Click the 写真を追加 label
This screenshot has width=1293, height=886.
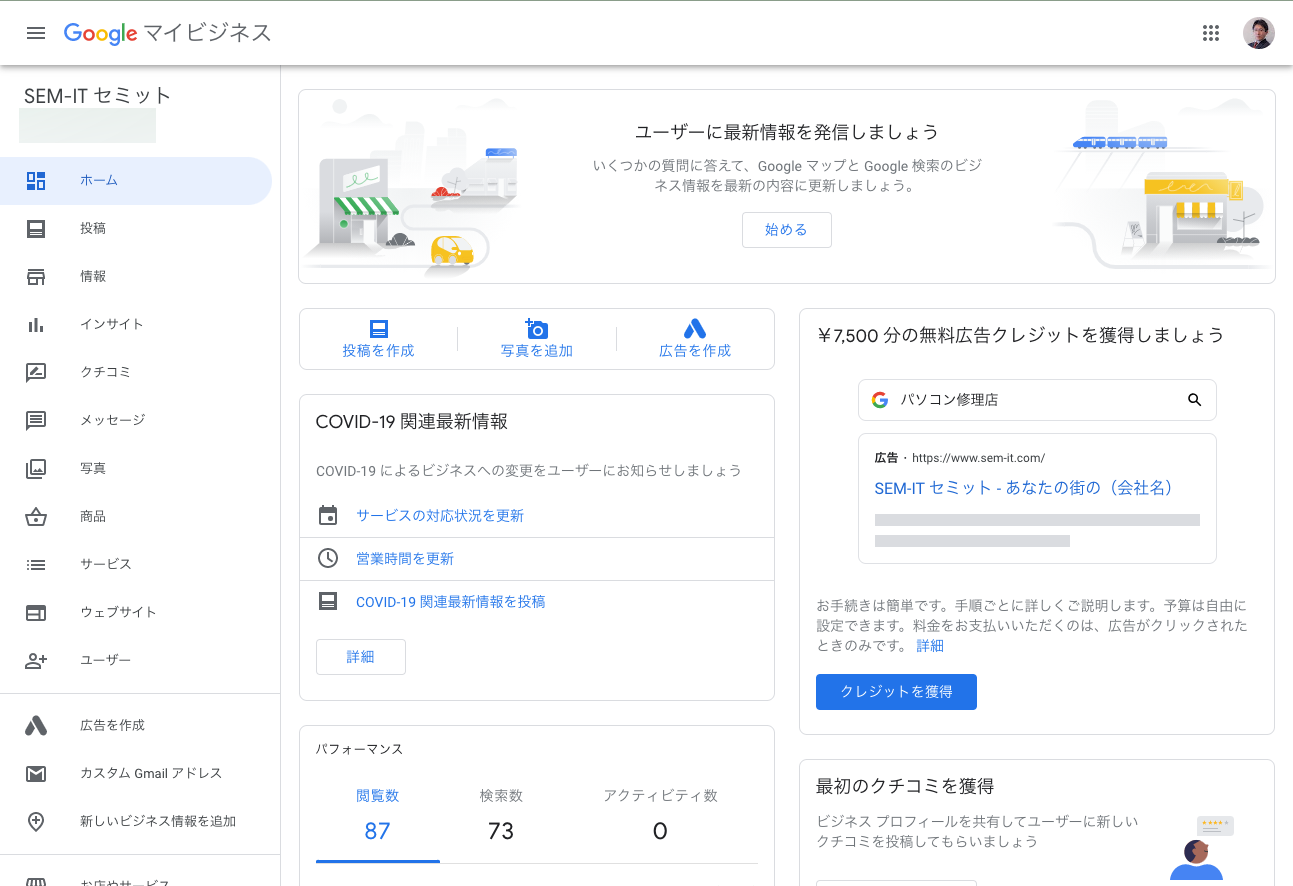coord(537,351)
